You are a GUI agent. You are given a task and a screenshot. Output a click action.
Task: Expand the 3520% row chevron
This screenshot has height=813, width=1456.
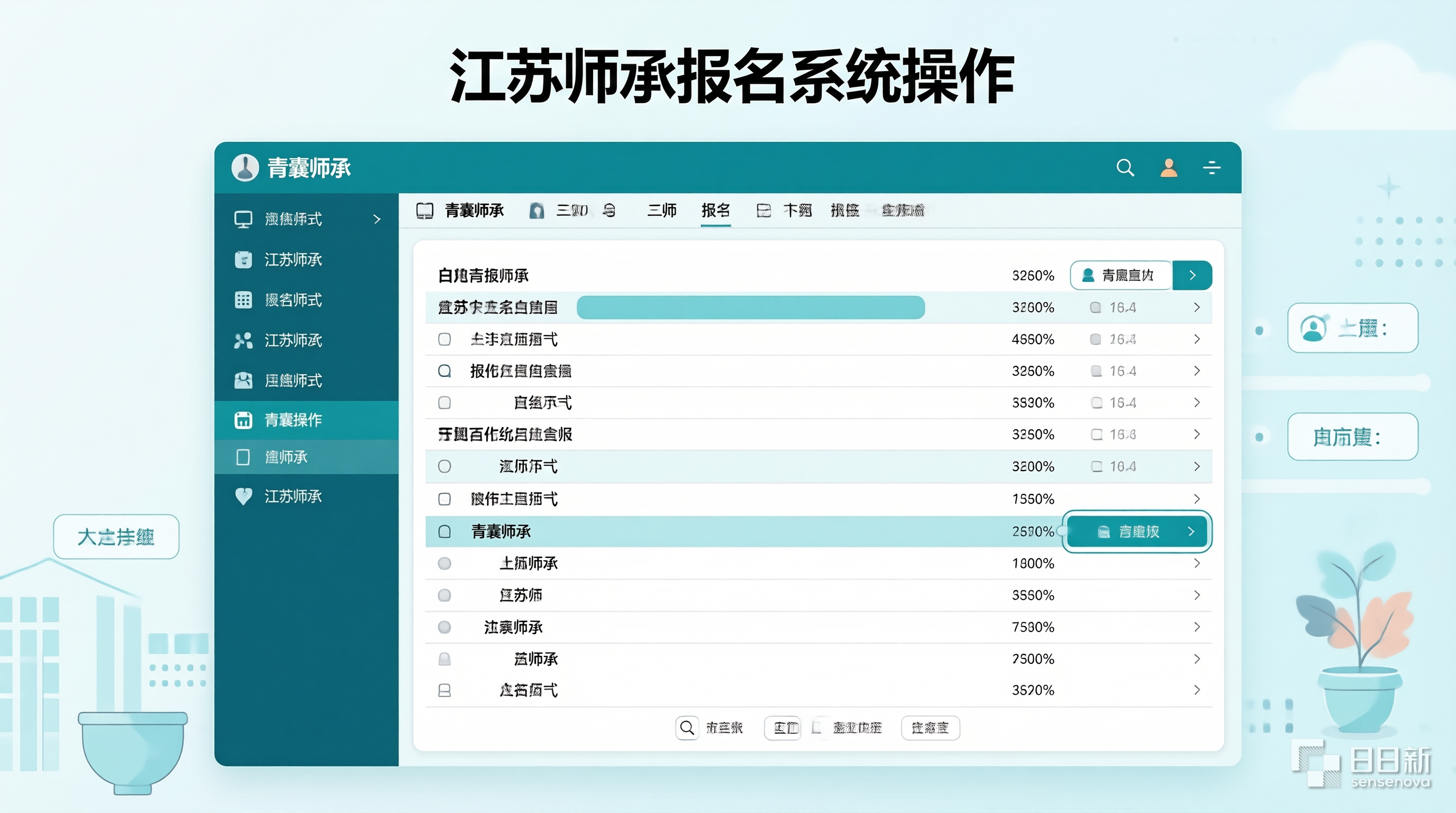coord(1197,690)
